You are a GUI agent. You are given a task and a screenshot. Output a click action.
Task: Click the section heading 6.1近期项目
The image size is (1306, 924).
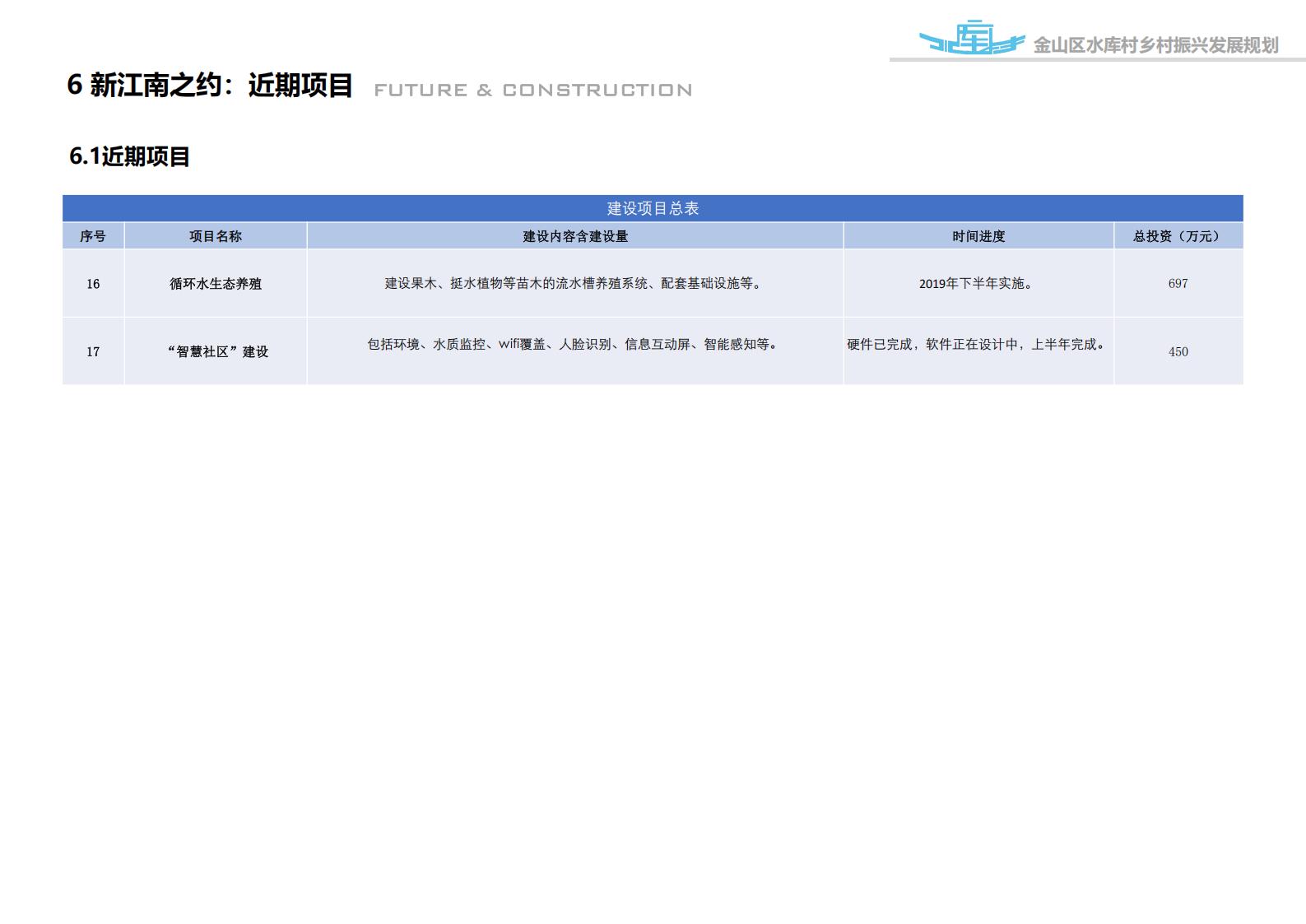(x=130, y=156)
